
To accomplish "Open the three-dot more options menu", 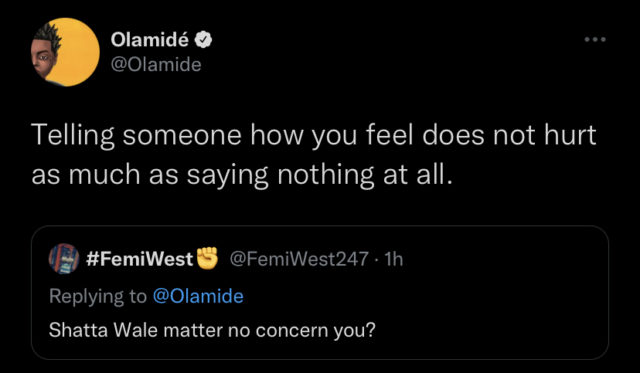I will (x=595, y=40).
